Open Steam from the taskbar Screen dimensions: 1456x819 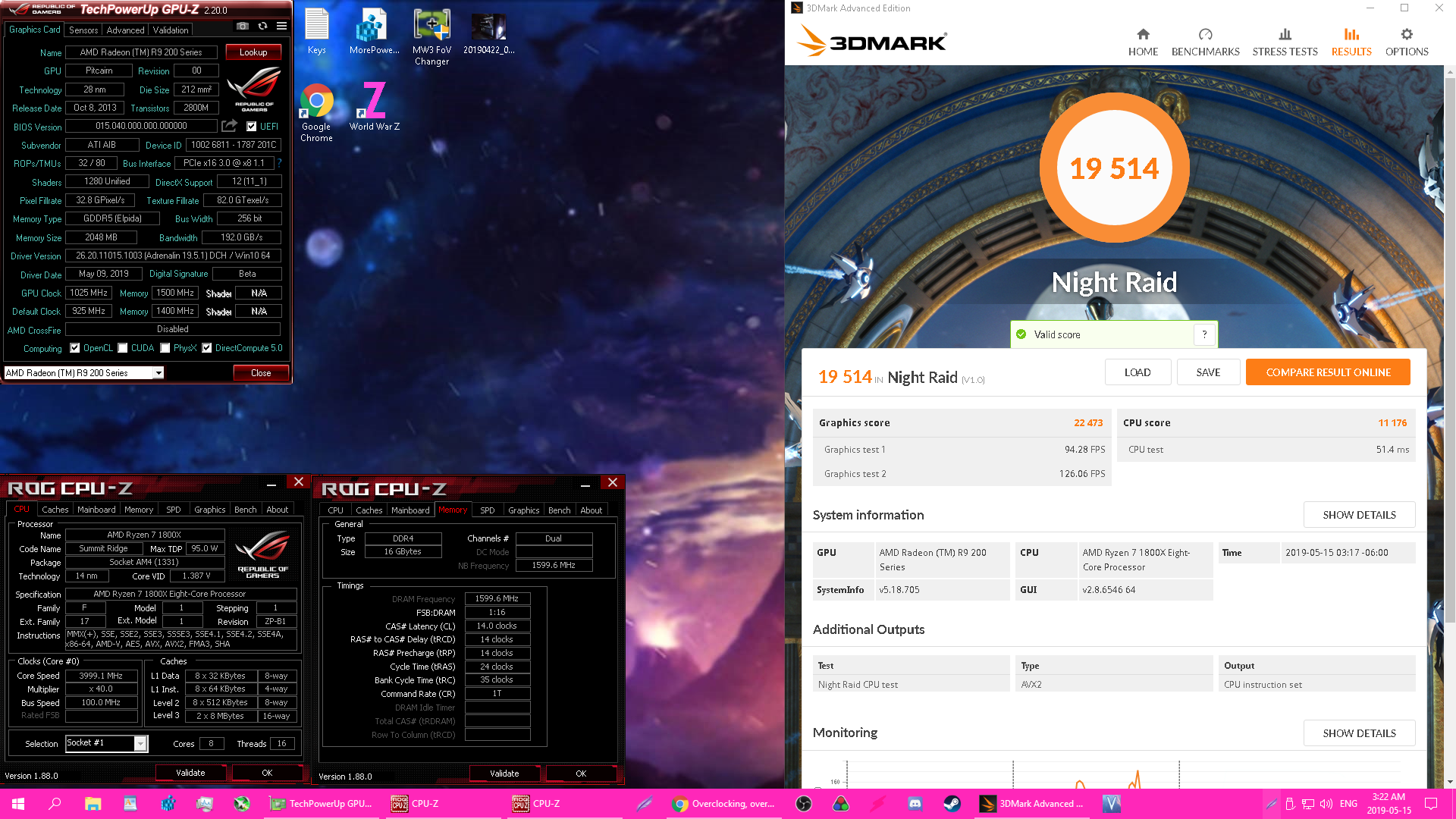click(952, 804)
